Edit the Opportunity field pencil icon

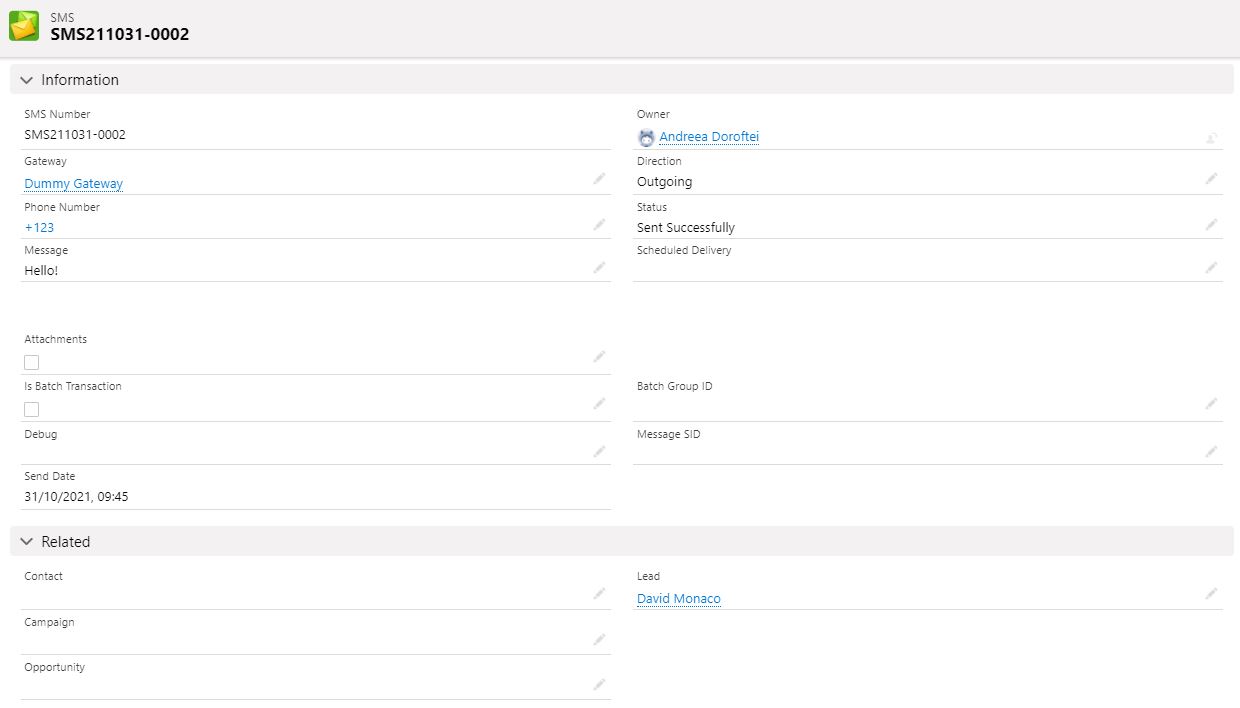pos(599,684)
